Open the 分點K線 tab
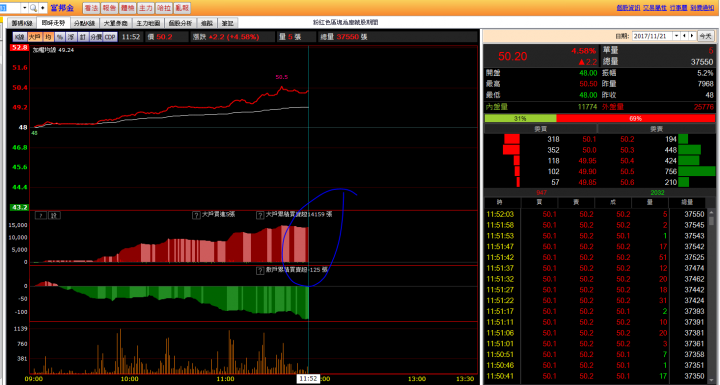 coord(84,23)
